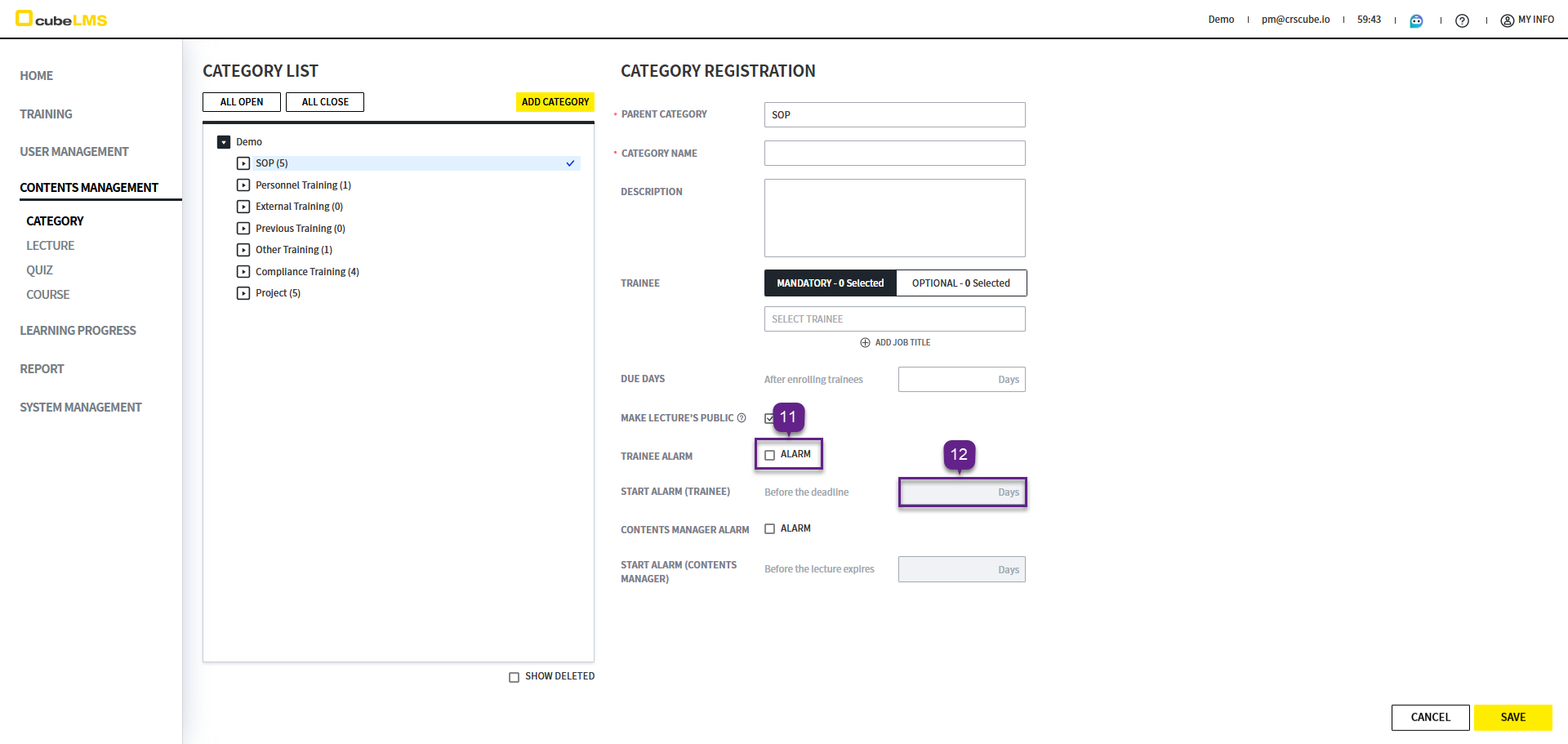Expand the SOP category tree node
The width and height of the screenshot is (1568, 744).
click(243, 163)
